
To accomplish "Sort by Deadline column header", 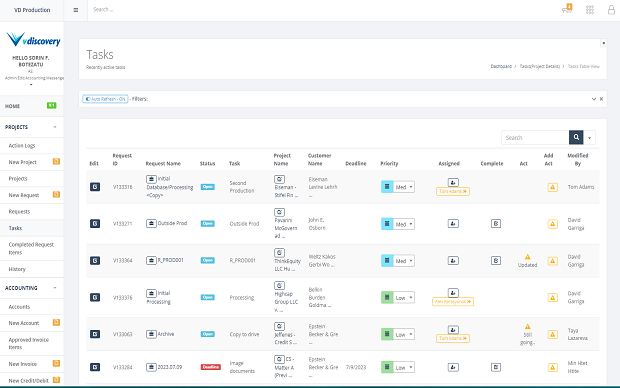I will 355,163.
